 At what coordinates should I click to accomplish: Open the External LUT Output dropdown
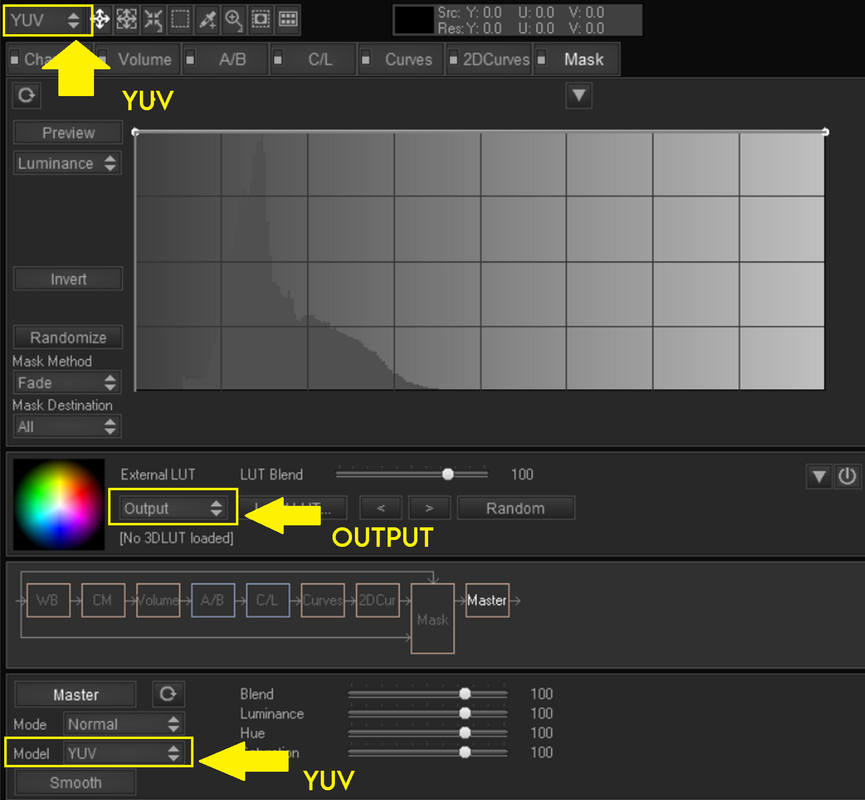[173, 508]
